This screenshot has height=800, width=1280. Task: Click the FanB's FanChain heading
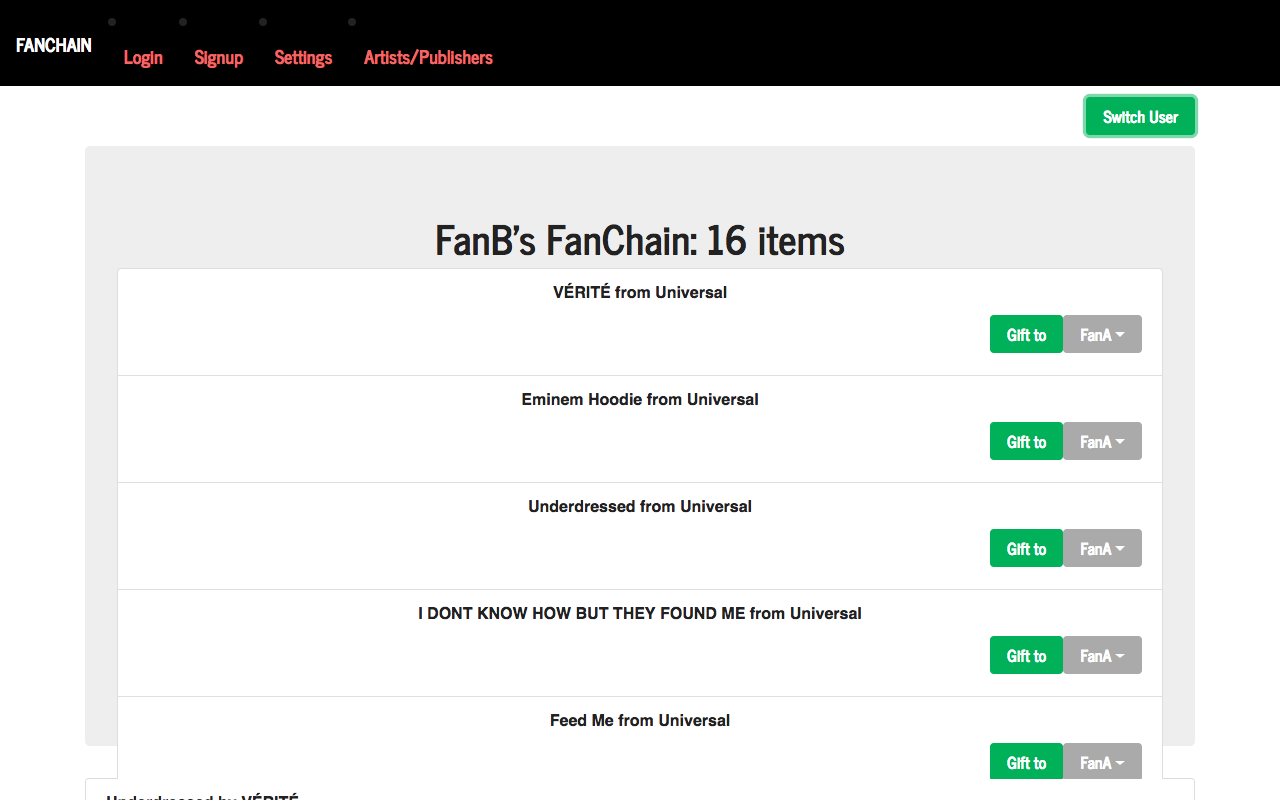click(640, 241)
